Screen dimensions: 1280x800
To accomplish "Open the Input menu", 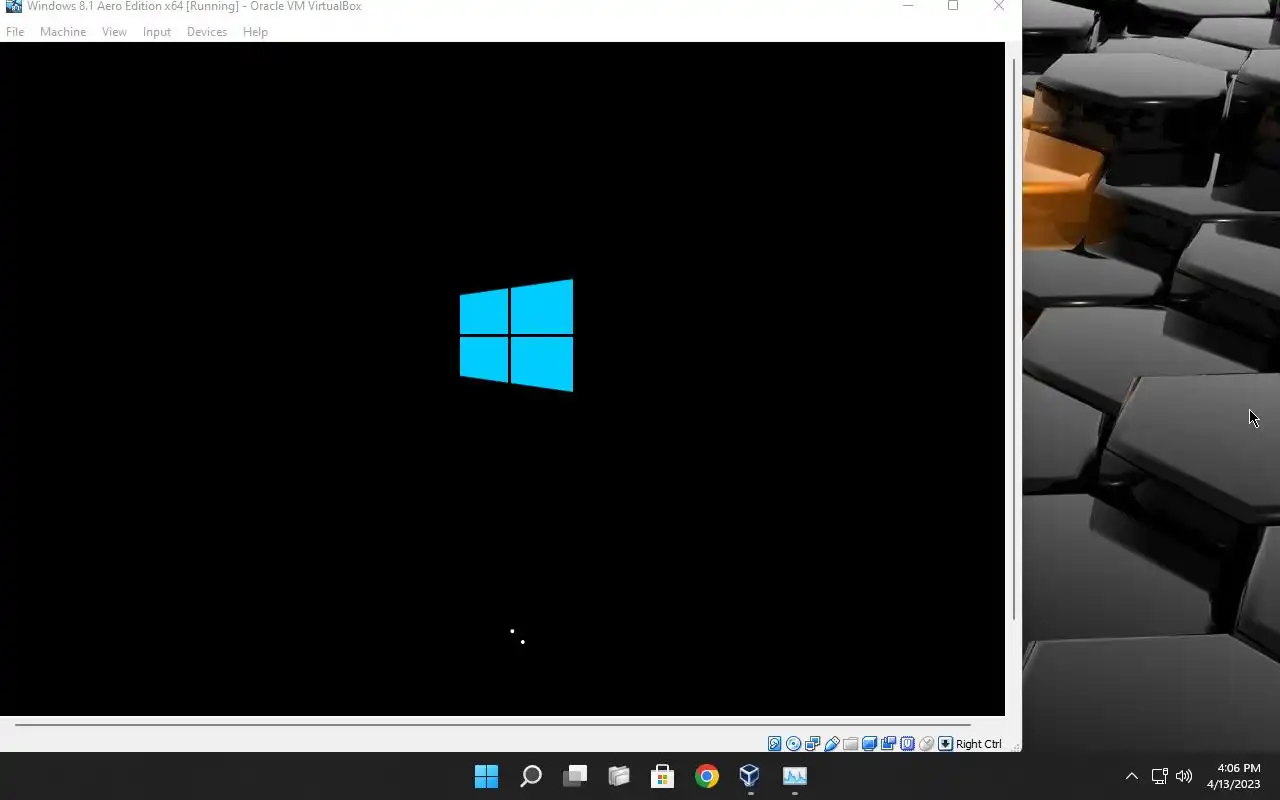I will point(157,32).
